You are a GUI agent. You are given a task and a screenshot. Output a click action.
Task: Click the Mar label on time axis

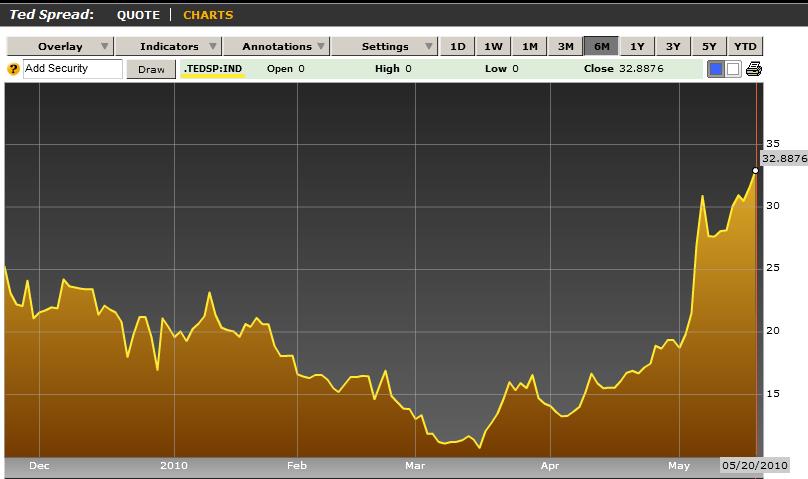415,466
